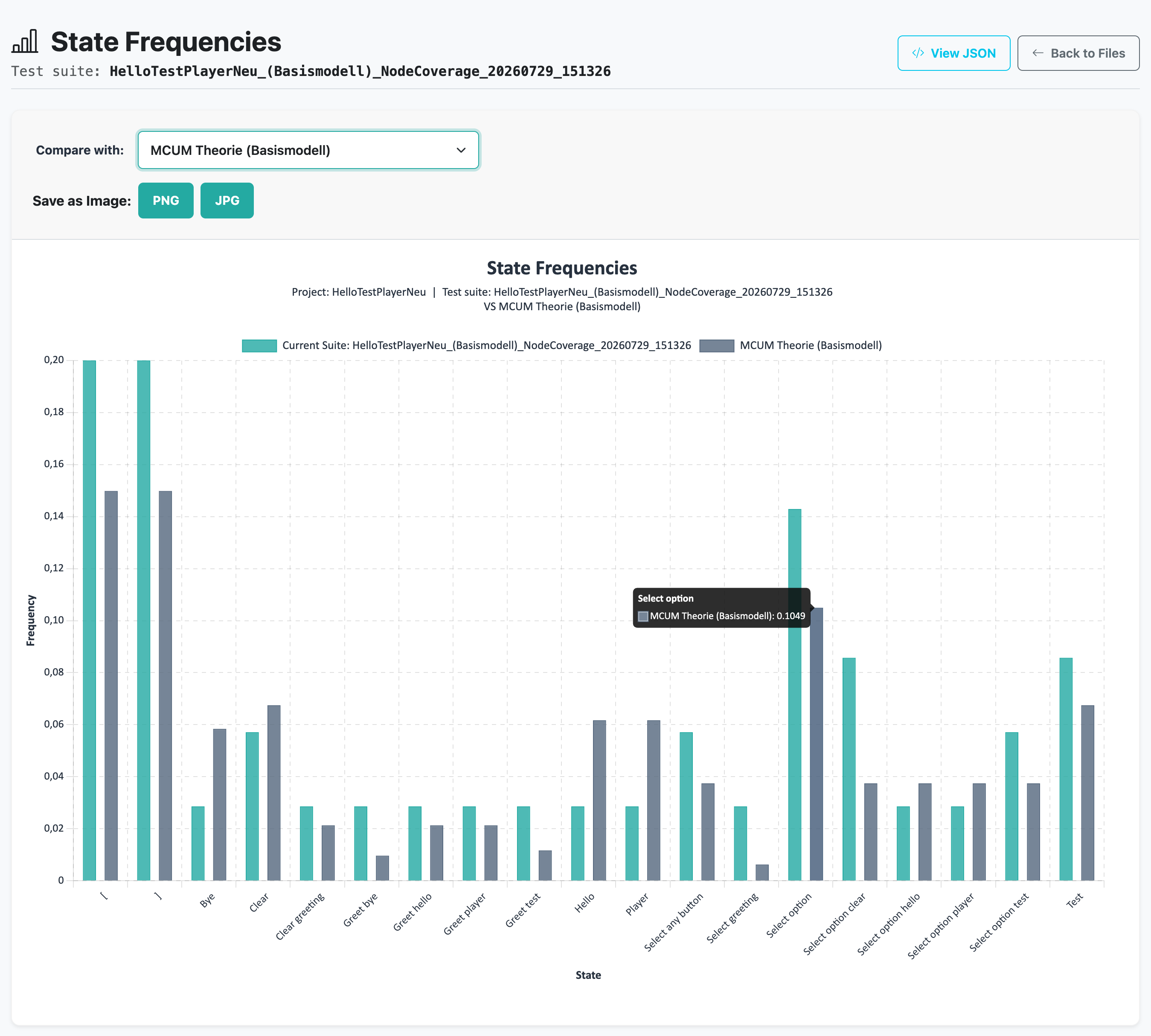1151x1036 pixels.
Task: Click the gray Player bar in chart
Action: 654,800
